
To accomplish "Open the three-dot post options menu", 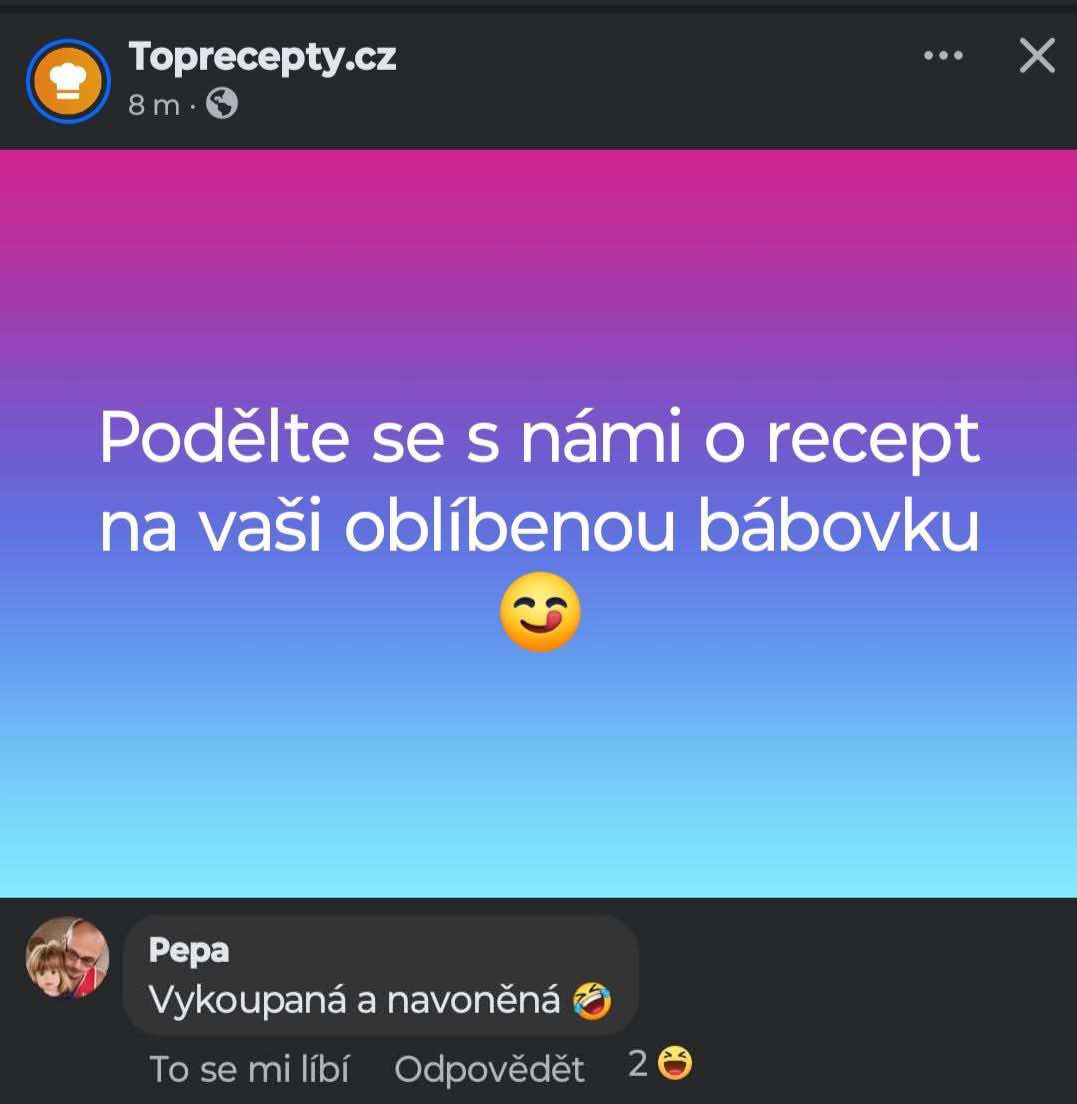I will click(x=943, y=55).
